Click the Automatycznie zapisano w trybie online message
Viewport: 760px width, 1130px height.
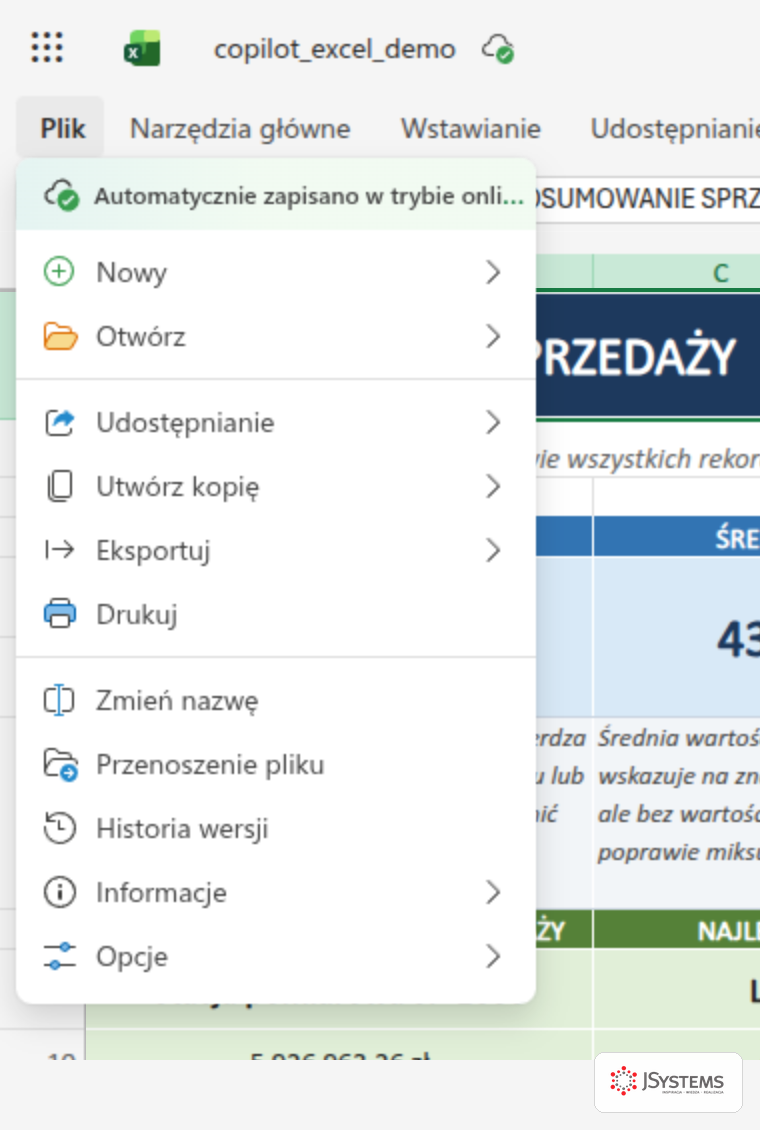coord(308,195)
